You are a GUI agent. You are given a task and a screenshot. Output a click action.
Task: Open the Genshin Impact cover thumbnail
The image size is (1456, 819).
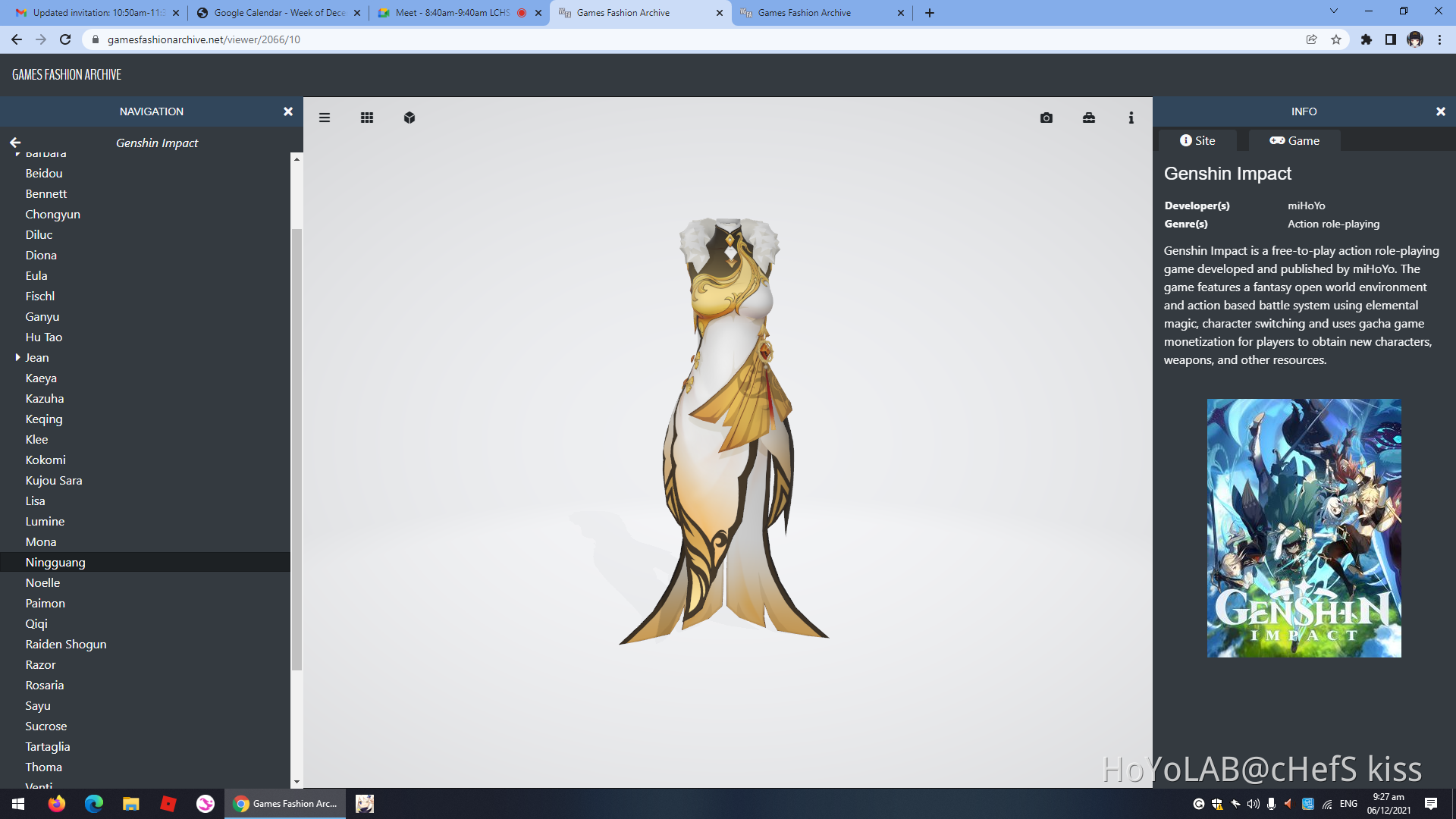tap(1304, 528)
